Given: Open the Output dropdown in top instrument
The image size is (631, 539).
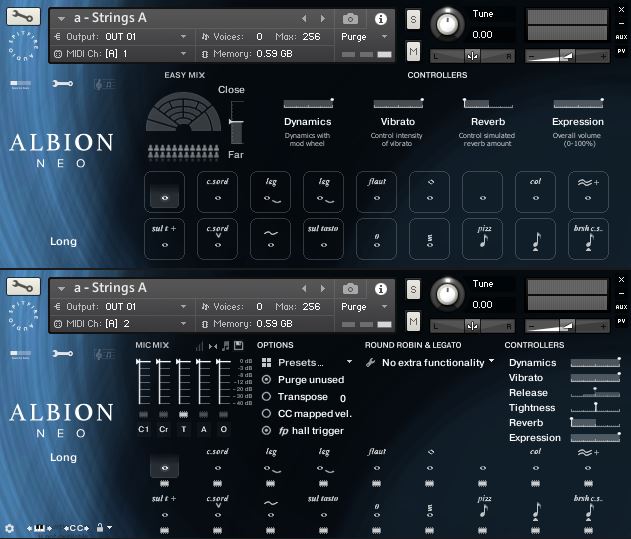Looking at the screenshot, I should click(184, 37).
